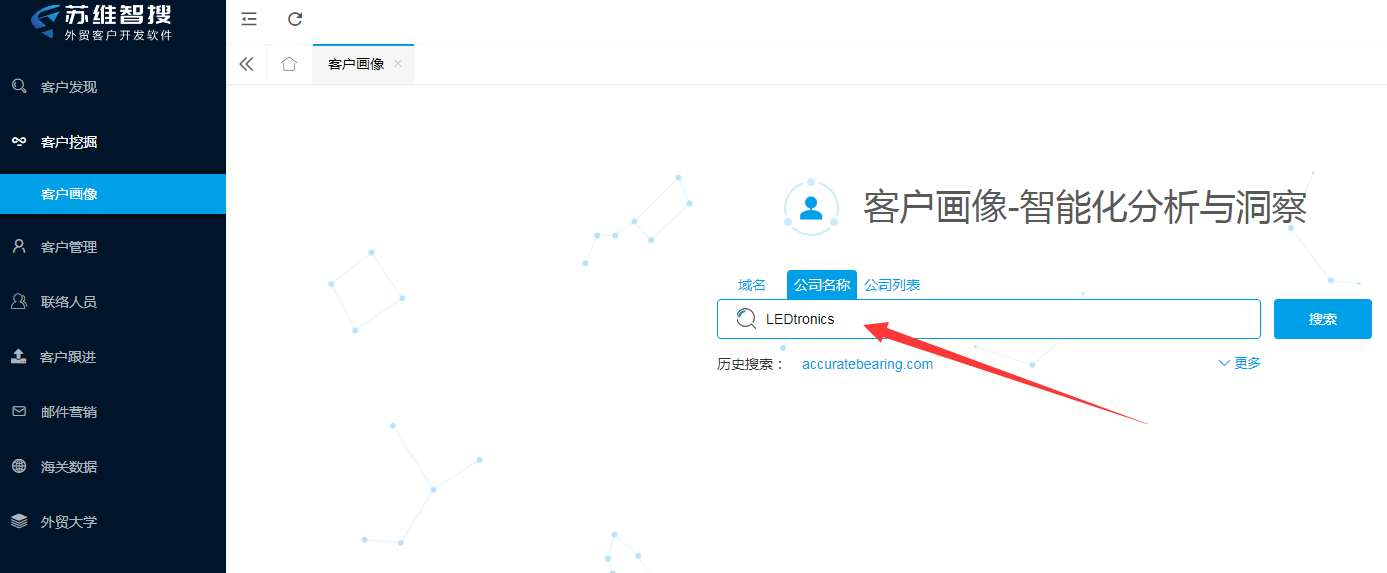Click the home icon tab
Viewport: 1387px width, 573px height.
coord(289,64)
